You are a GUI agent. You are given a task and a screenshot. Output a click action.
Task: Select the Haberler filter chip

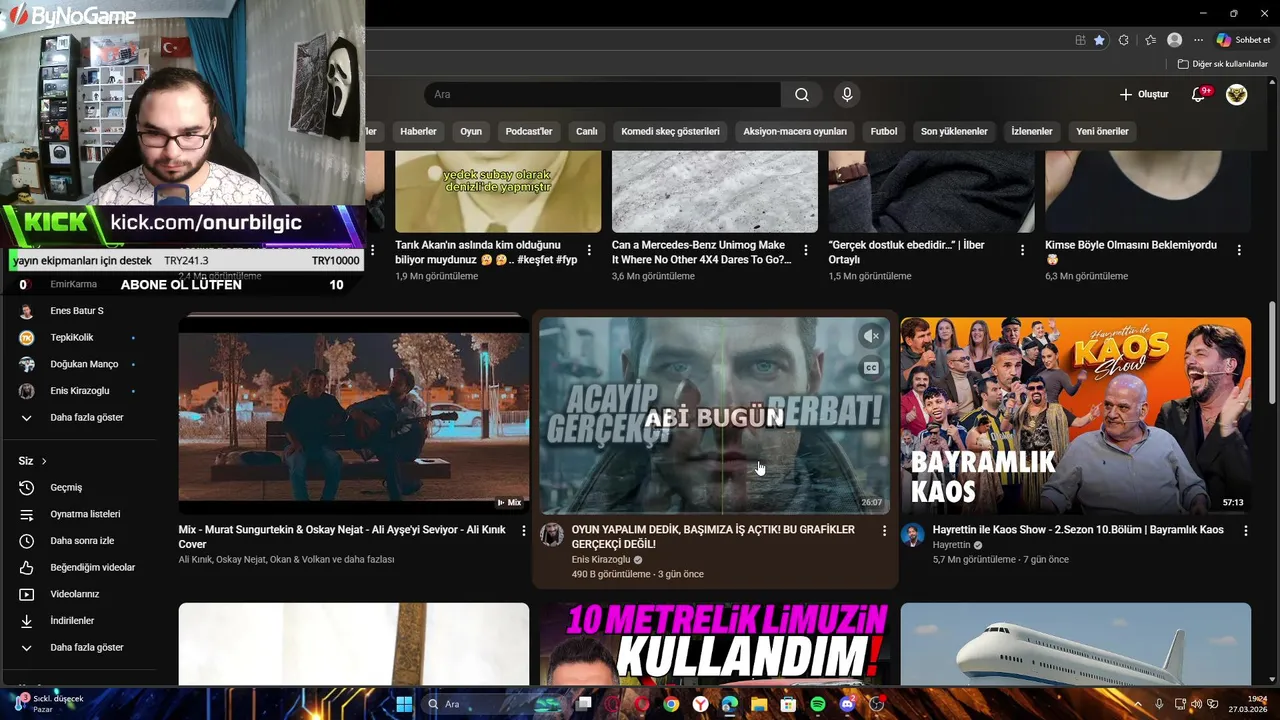(x=418, y=131)
